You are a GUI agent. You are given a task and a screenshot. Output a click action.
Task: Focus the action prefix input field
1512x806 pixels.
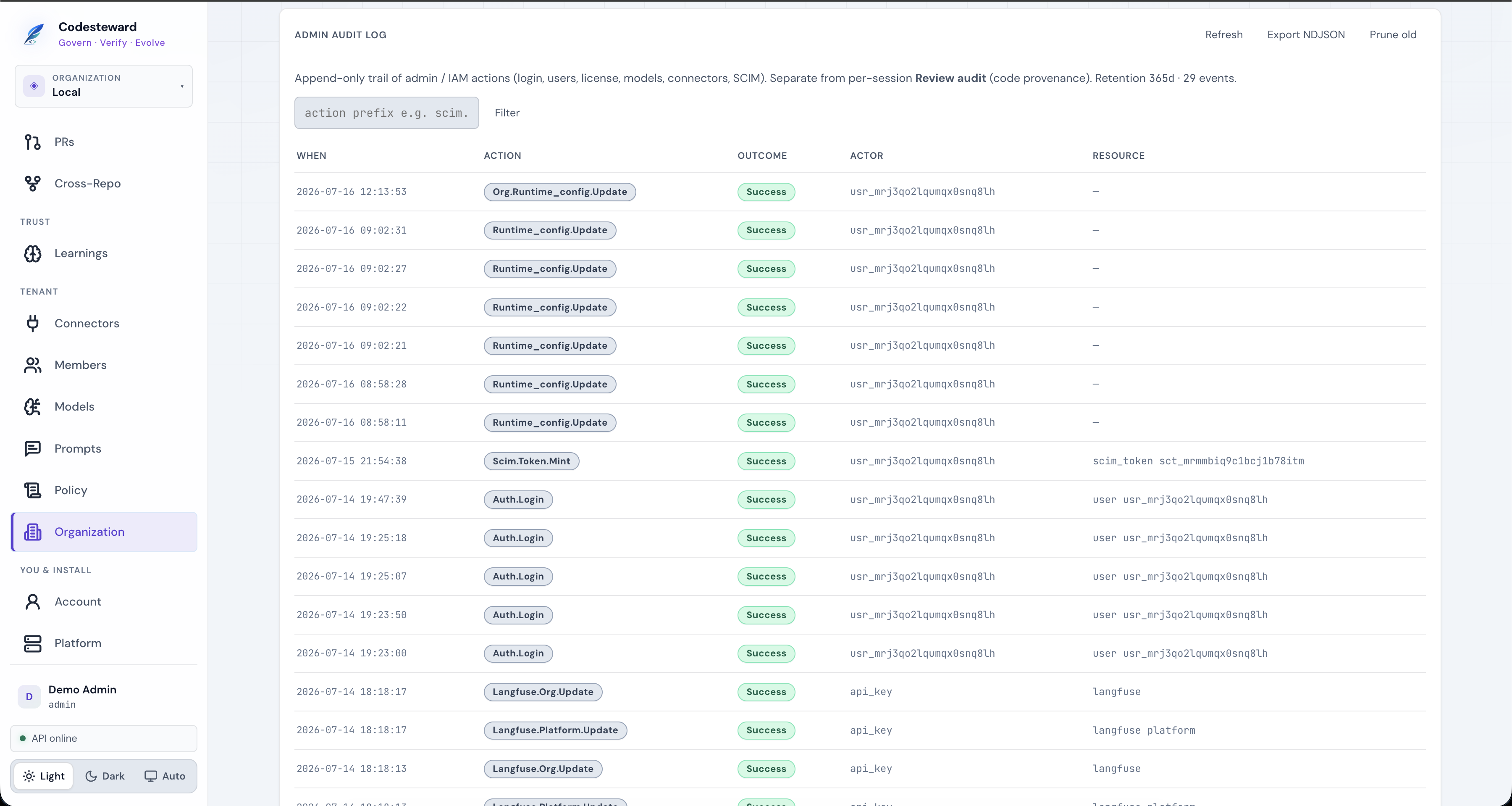click(387, 113)
